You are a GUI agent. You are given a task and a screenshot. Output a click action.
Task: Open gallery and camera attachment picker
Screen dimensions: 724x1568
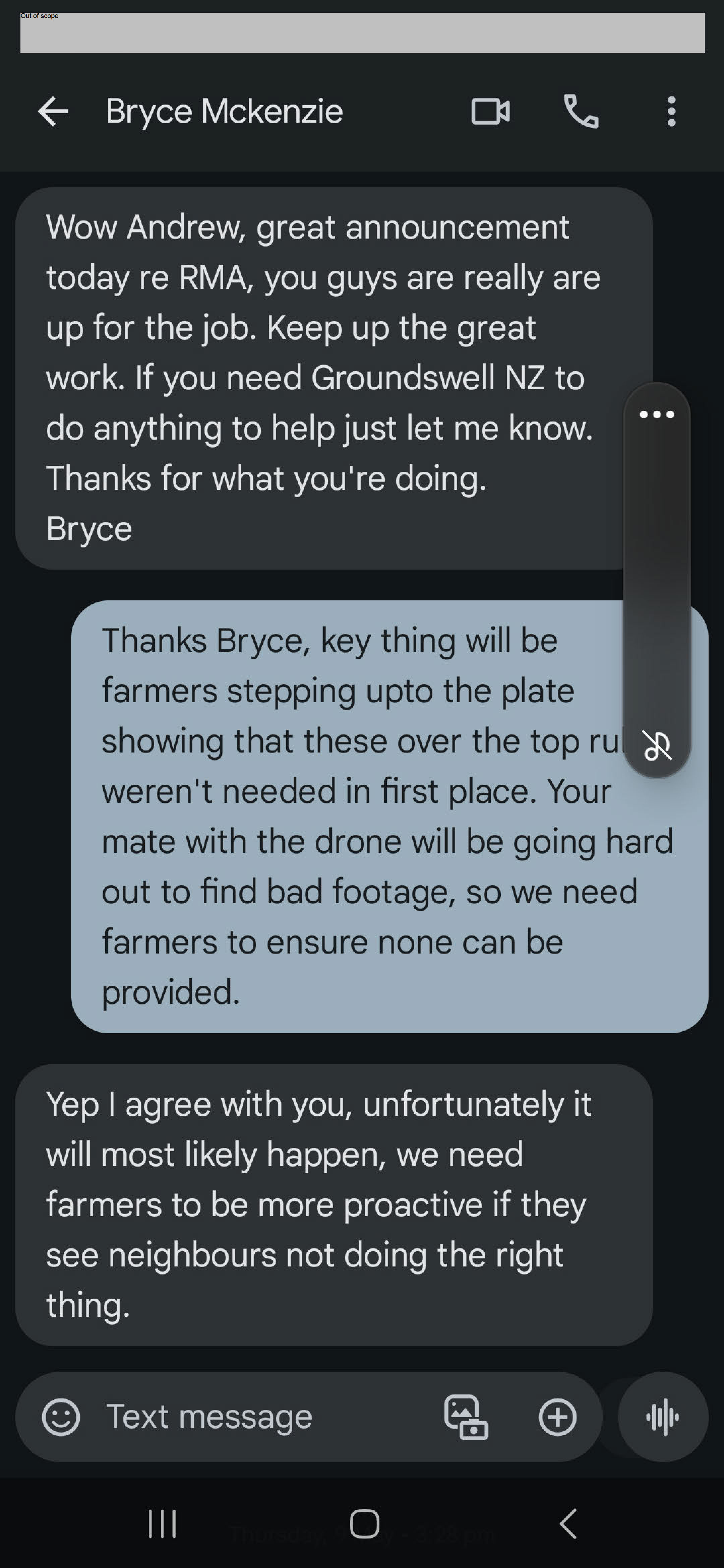point(466,1417)
